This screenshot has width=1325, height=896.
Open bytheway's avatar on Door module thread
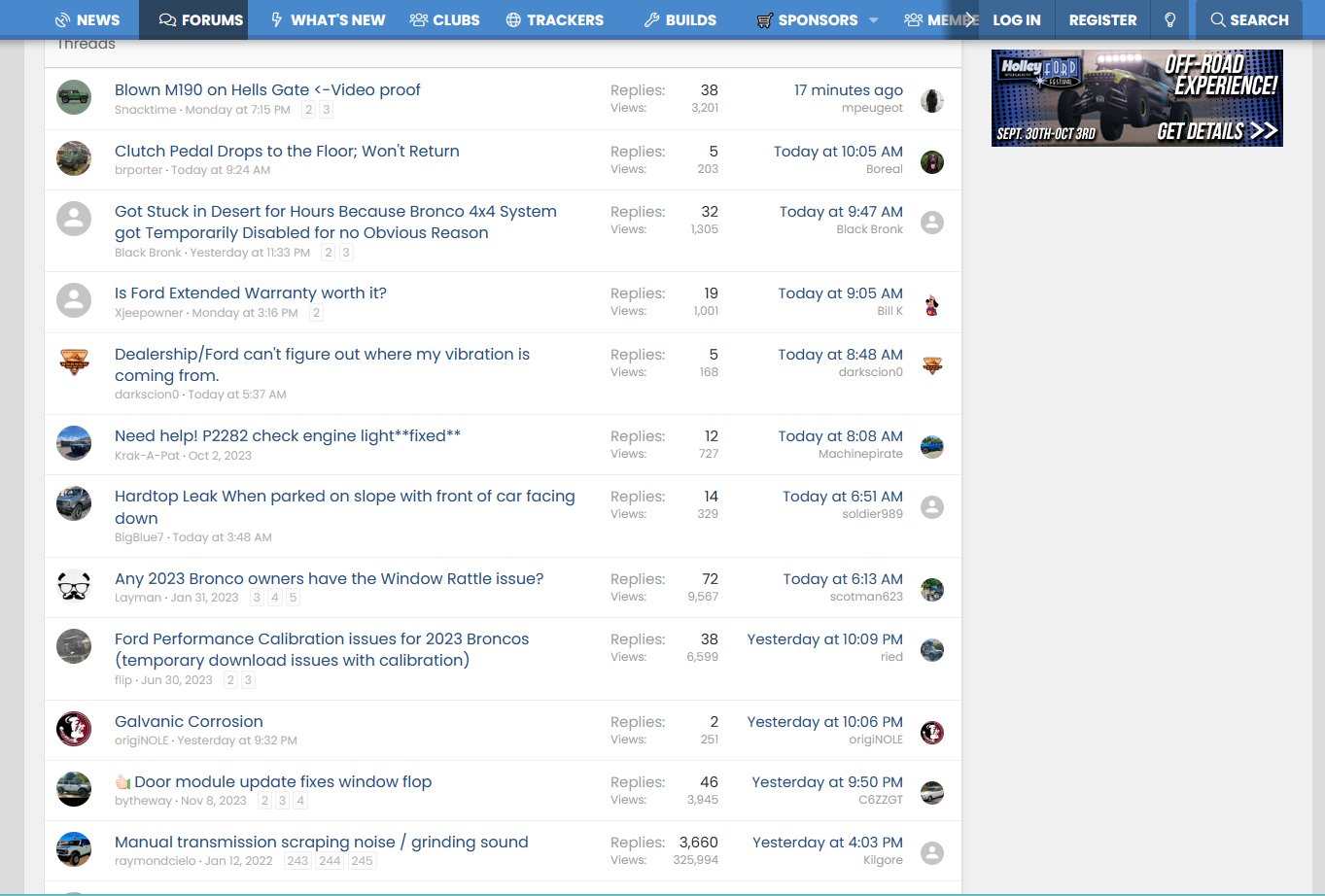pyautogui.click(x=74, y=789)
